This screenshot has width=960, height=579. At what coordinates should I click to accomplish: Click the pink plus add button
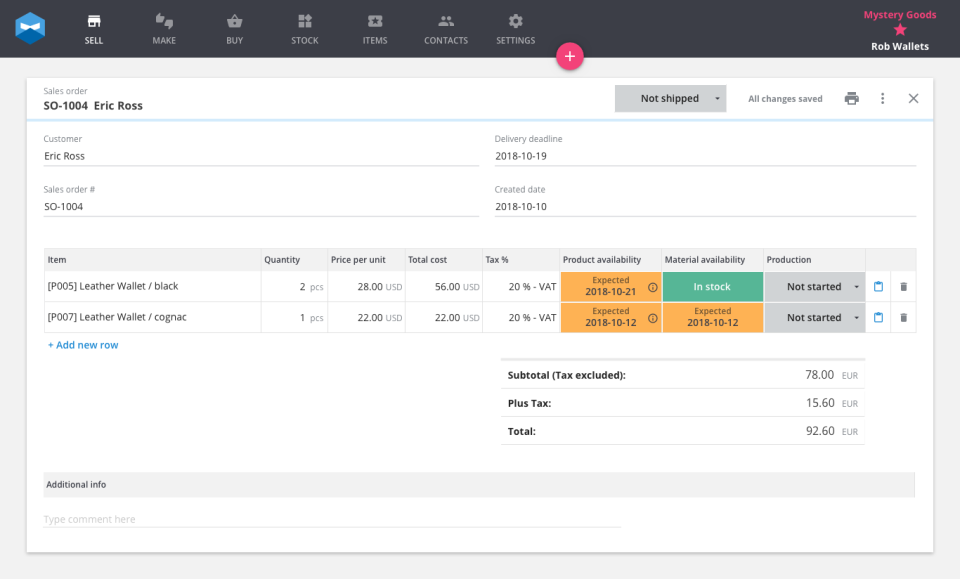pos(569,56)
